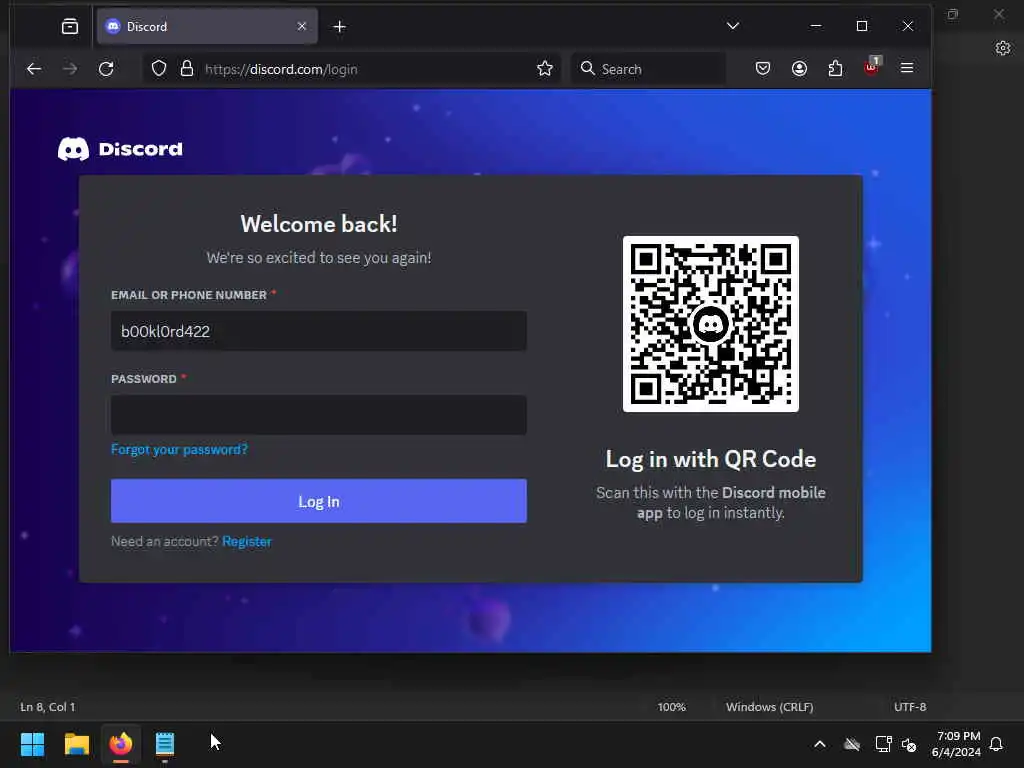Click the browser Search box
The width and height of the screenshot is (1024, 768).
pyautogui.click(x=648, y=69)
